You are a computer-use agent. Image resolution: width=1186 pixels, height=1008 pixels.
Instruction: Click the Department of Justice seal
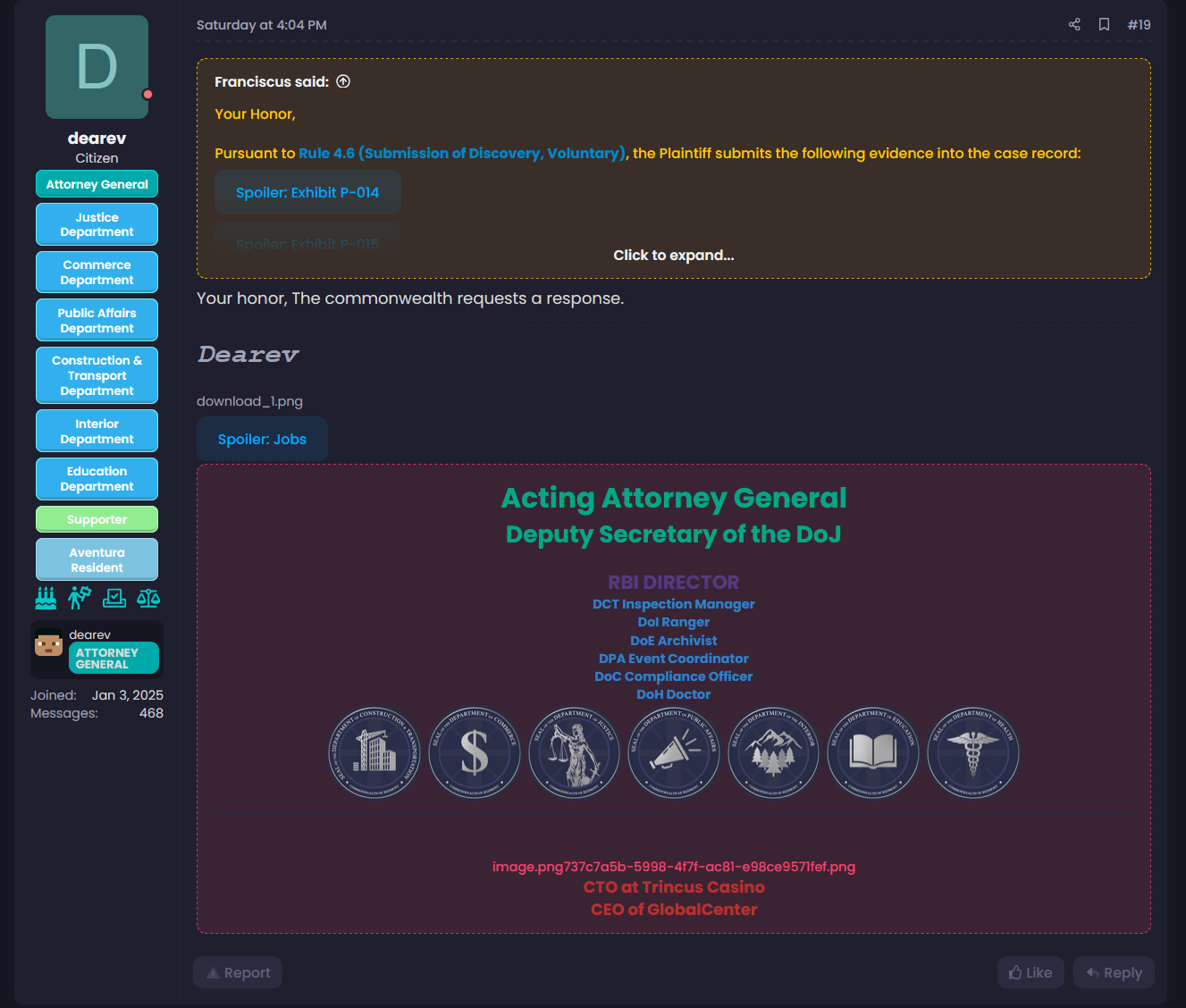[x=574, y=752]
